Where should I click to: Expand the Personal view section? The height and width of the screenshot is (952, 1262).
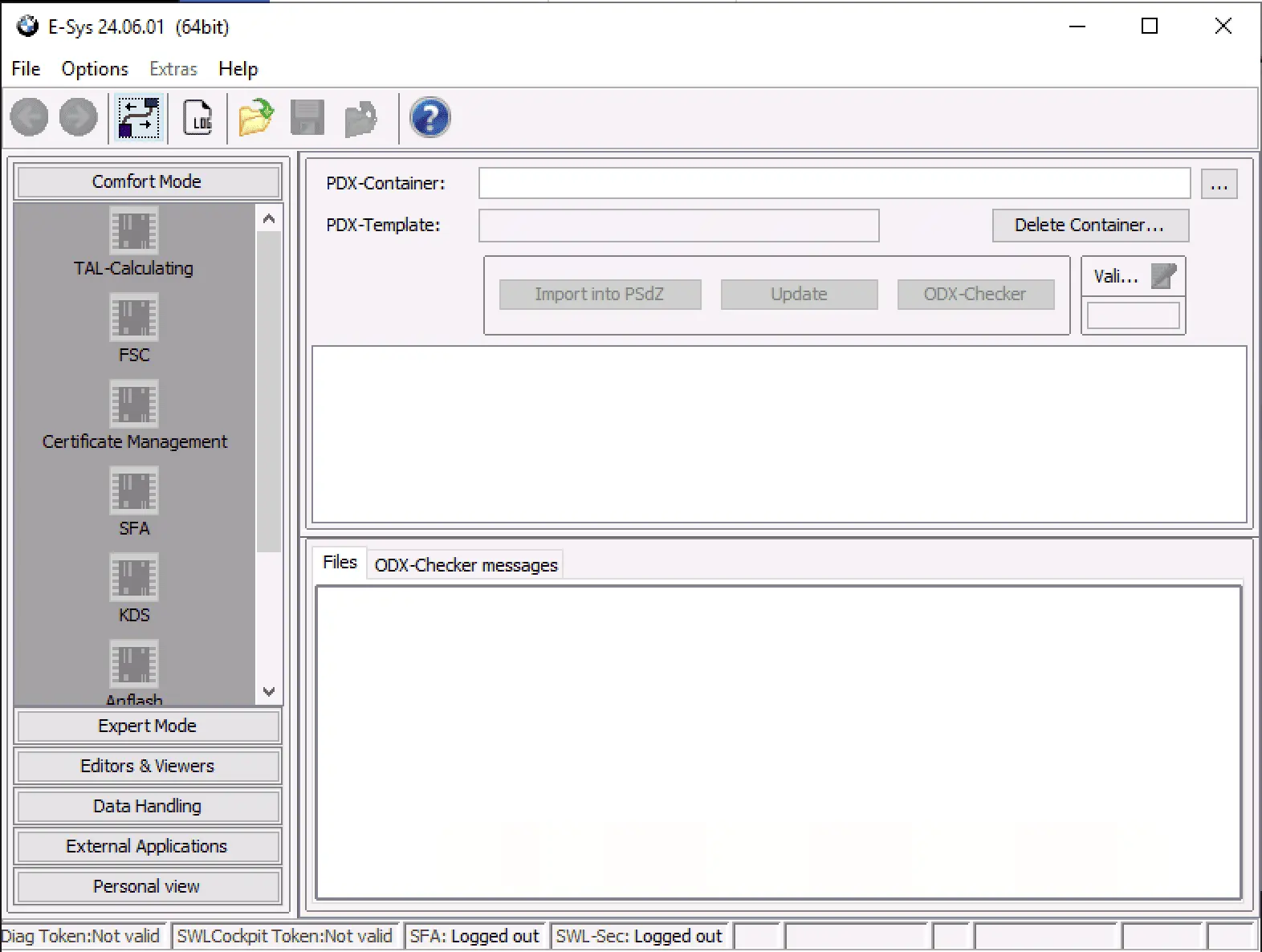[x=148, y=886]
